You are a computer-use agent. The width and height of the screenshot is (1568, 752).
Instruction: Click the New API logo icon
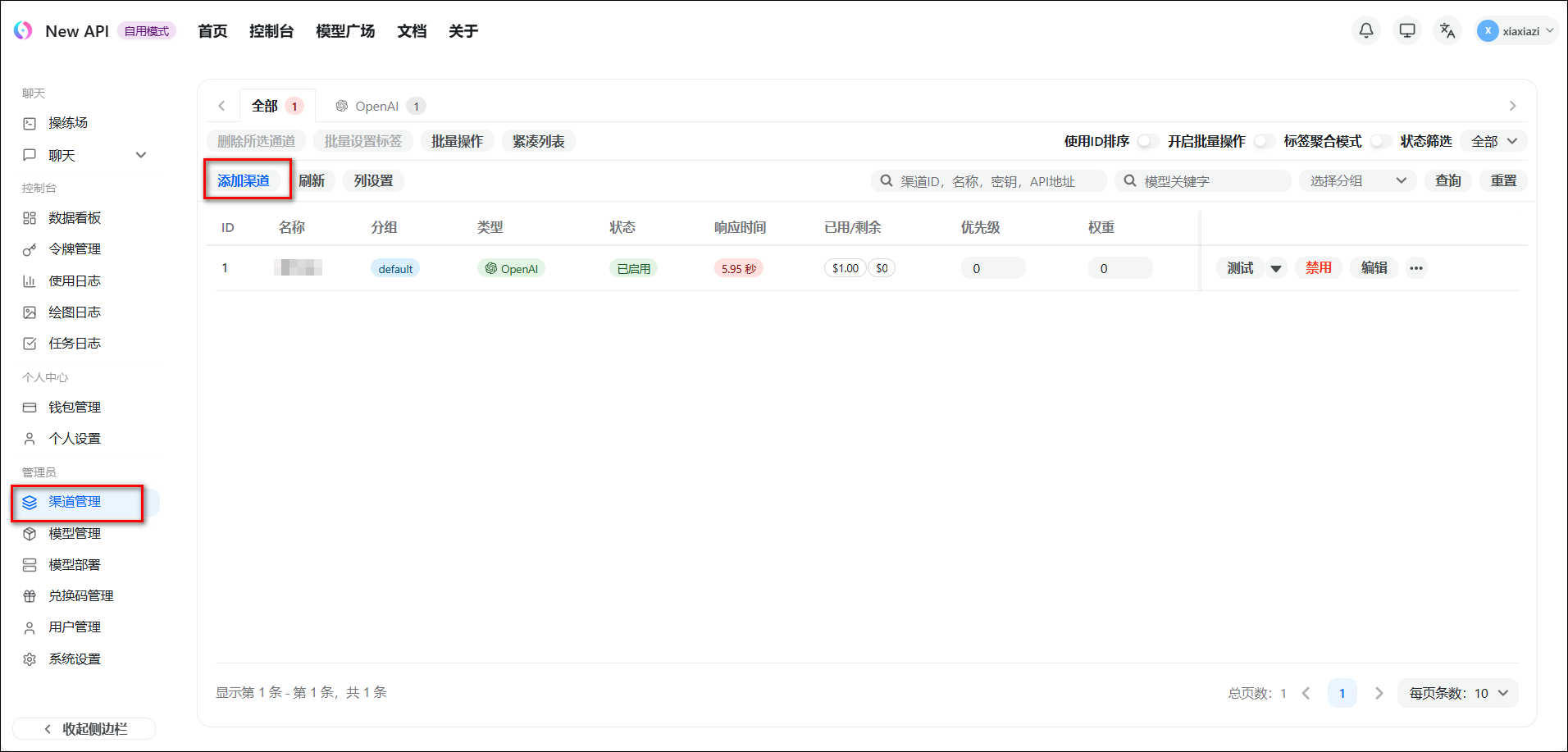click(23, 30)
